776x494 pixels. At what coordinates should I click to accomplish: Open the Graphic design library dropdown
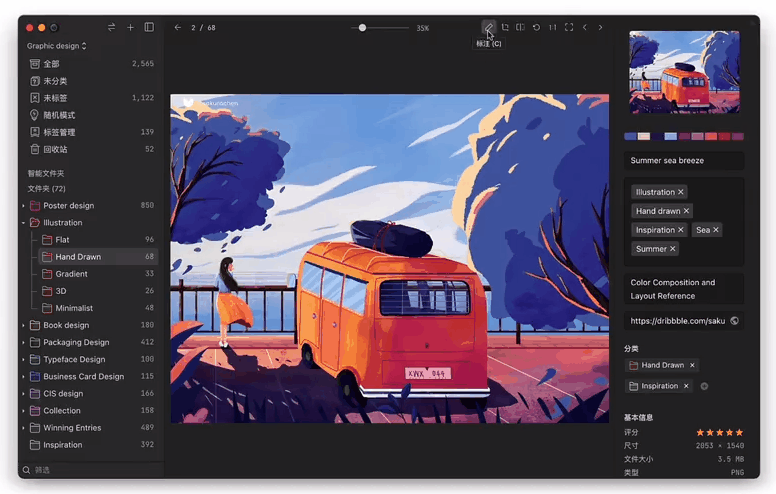click(x=57, y=46)
